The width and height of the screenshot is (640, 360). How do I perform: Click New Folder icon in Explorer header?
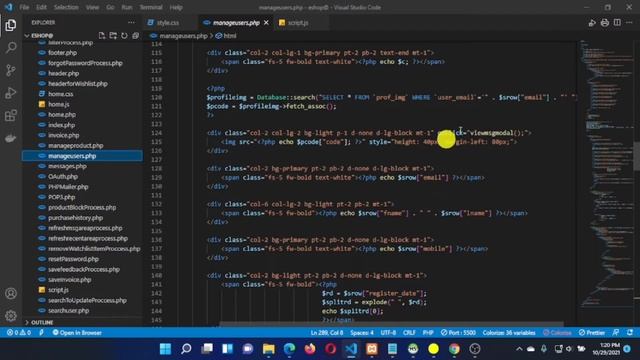pyautogui.click(x=113, y=36)
